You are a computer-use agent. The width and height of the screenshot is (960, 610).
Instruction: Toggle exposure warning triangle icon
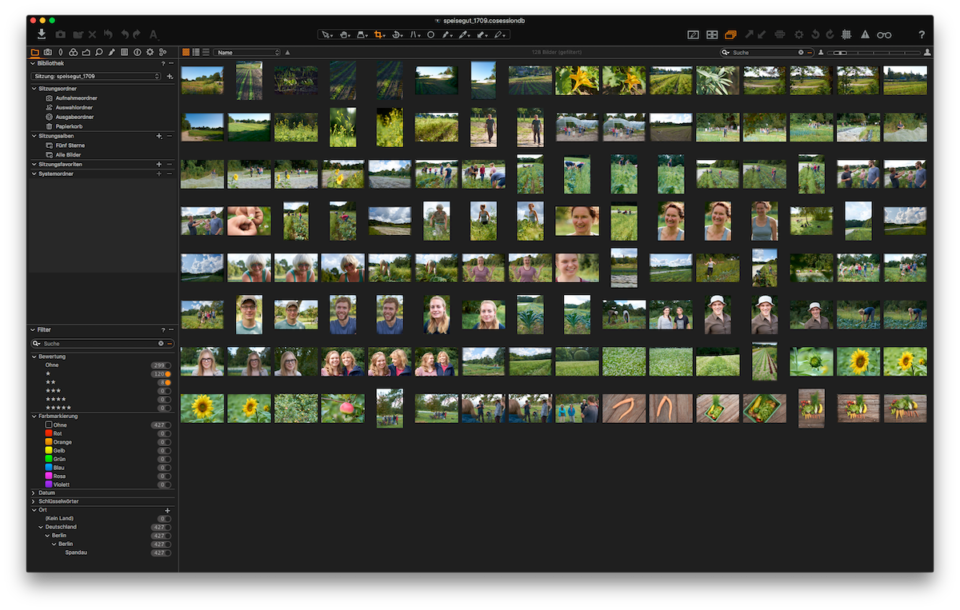click(x=865, y=35)
